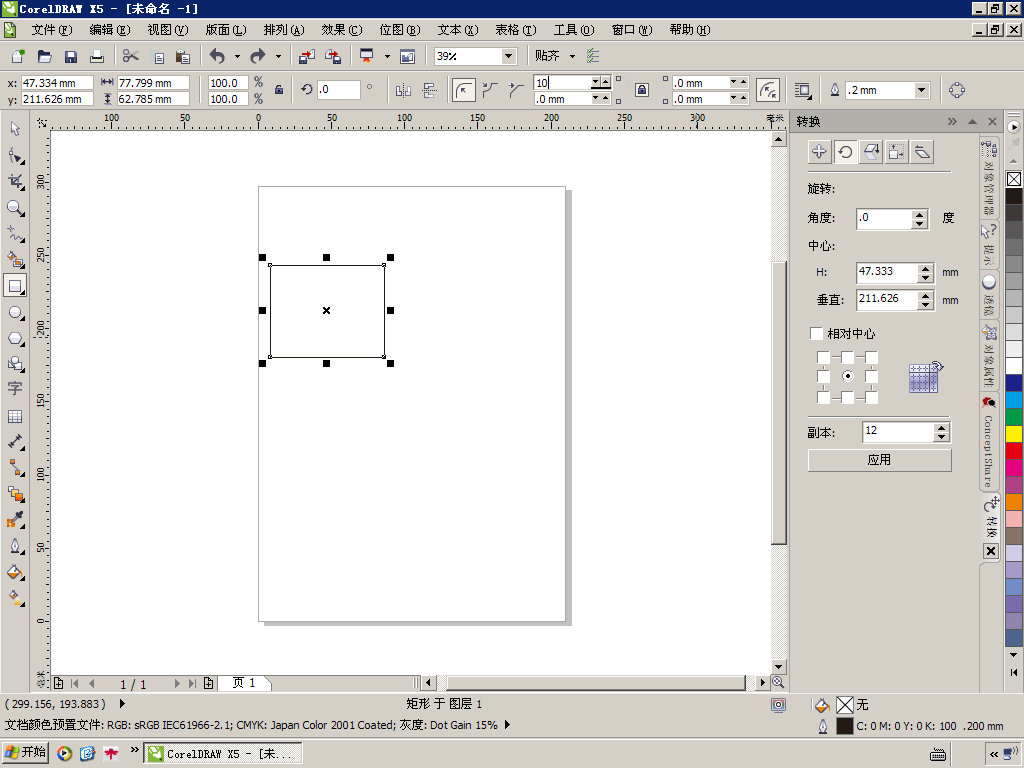Click the yellow color swatch in palette
This screenshot has height=768, width=1024.
click(1014, 433)
